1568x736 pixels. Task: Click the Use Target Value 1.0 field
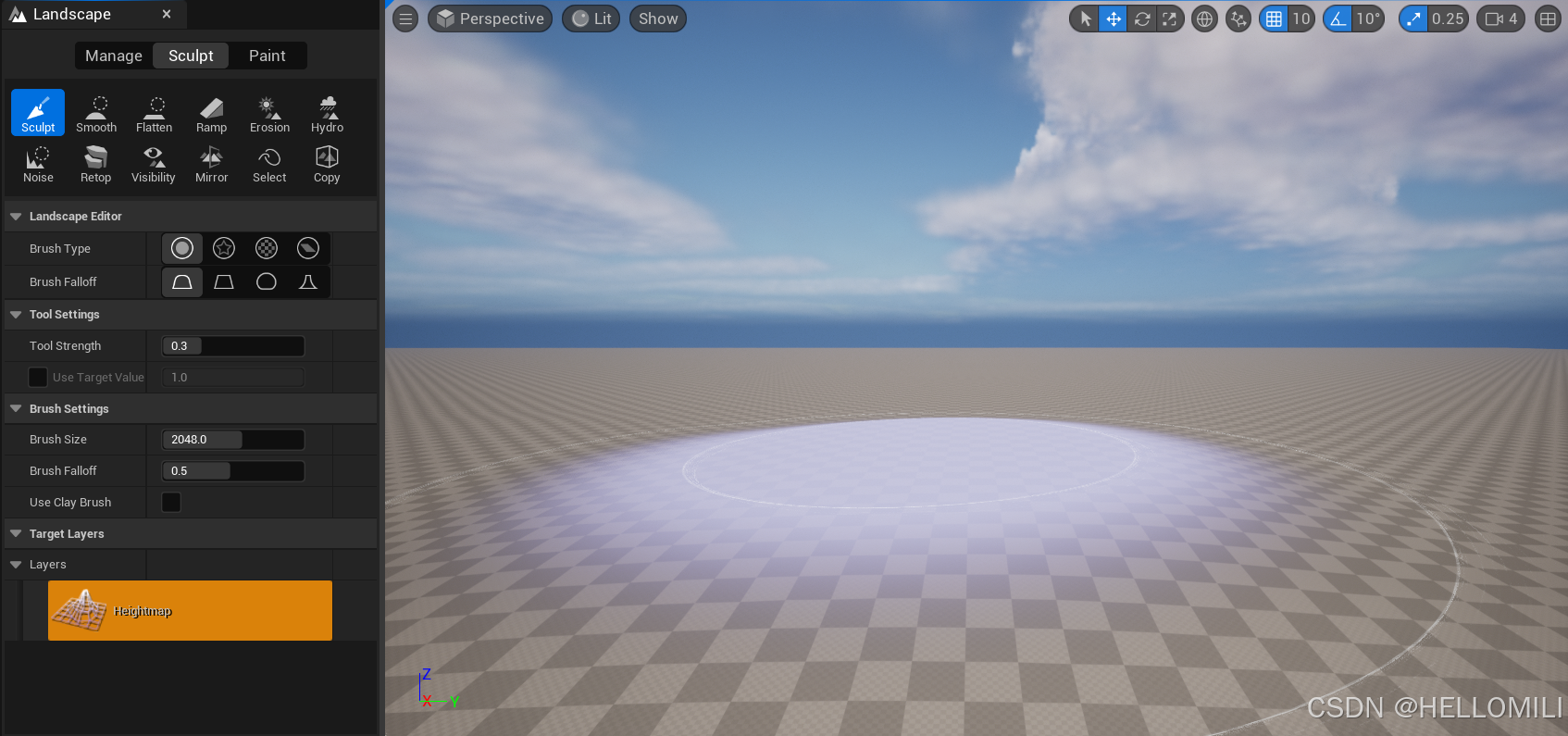(x=233, y=378)
